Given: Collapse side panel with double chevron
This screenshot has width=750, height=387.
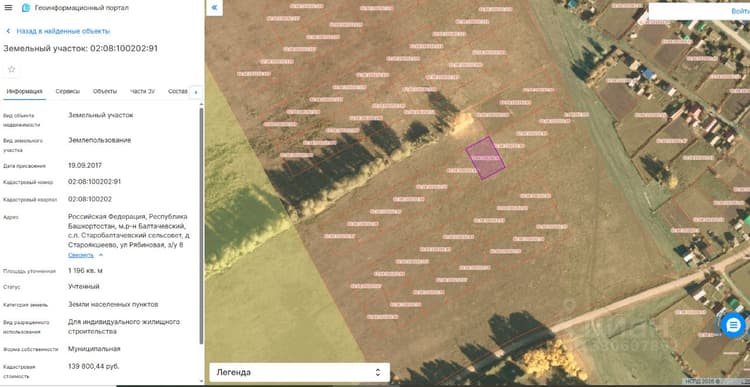Looking at the screenshot, I should [x=214, y=8].
